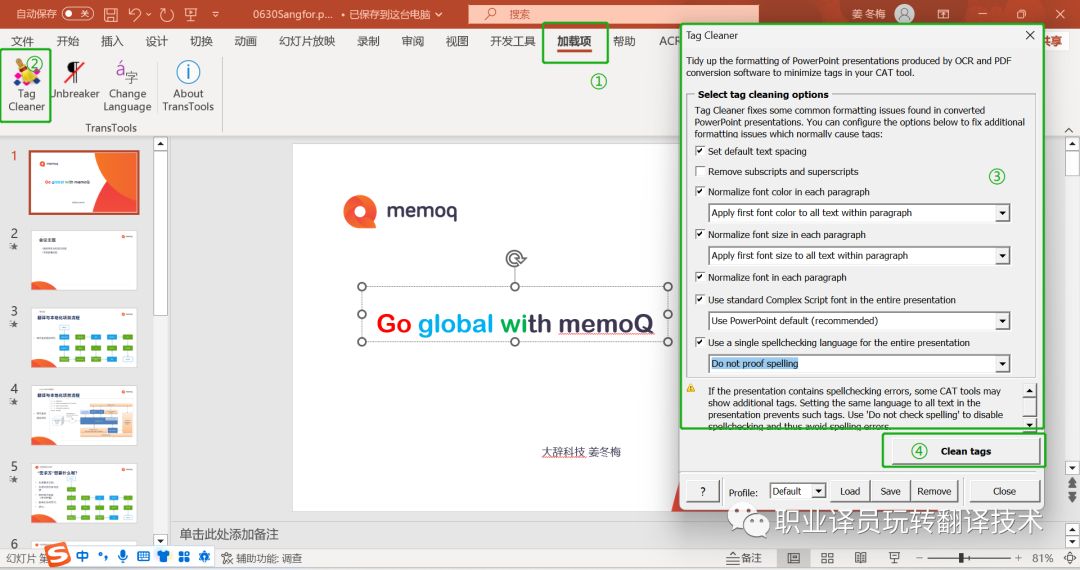Click the Remove profile button
This screenshot has width=1080, height=570.
[934, 491]
